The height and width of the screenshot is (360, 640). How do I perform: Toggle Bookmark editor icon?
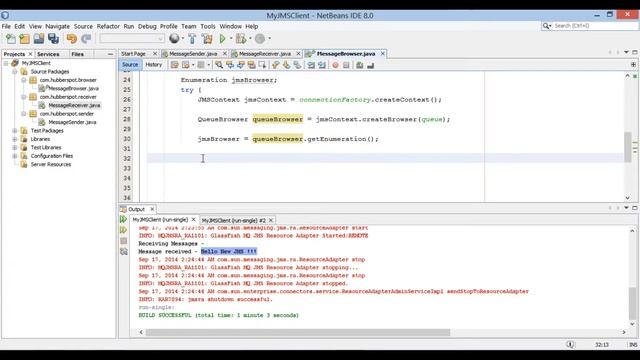[297, 65]
